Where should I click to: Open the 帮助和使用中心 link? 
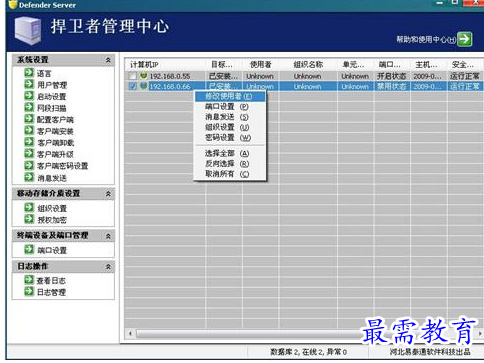[426, 39]
